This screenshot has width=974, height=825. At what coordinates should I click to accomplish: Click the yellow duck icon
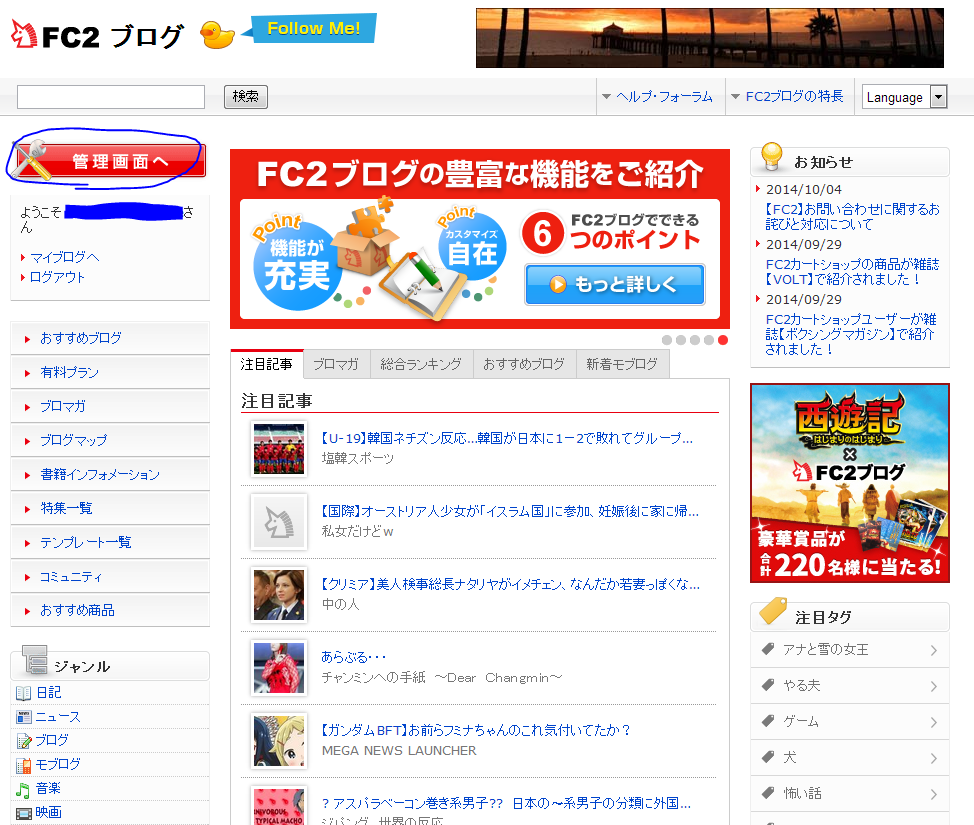pyautogui.click(x=217, y=35)
